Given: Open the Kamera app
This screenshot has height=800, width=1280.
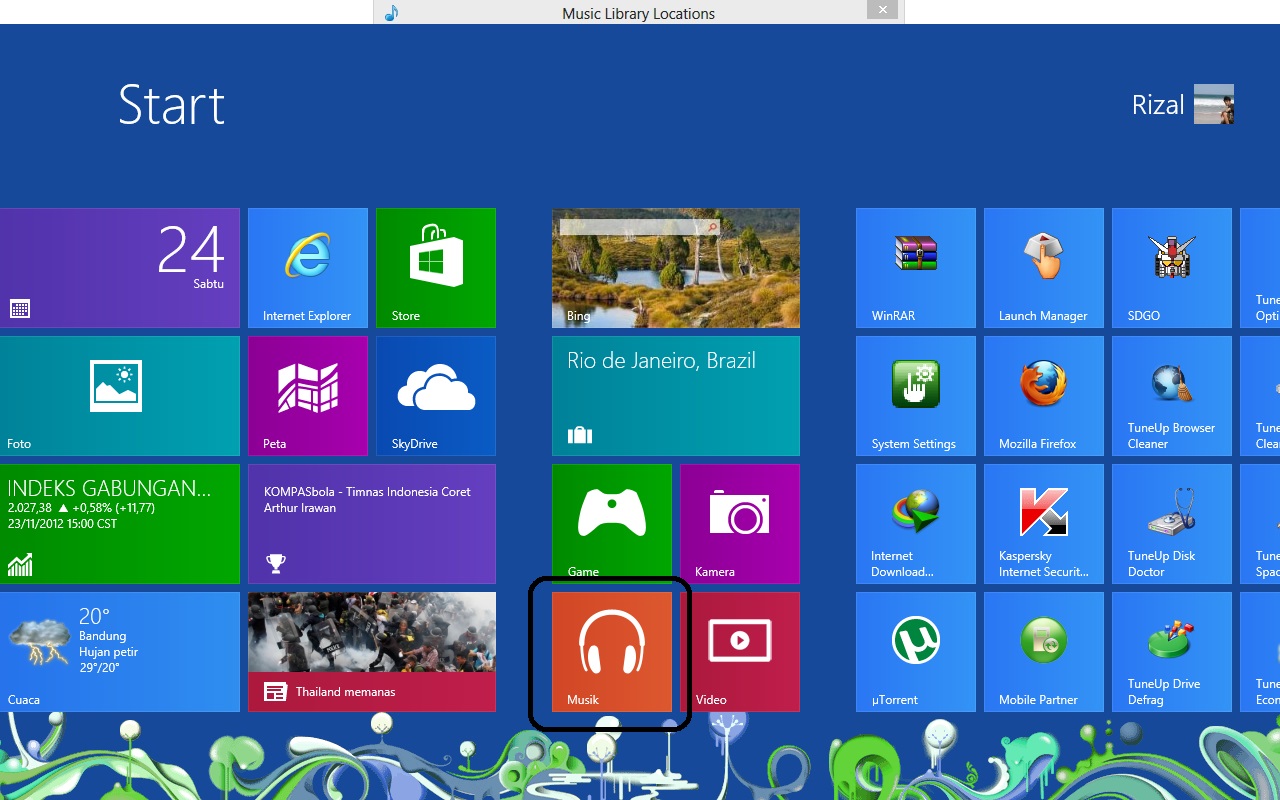Looking at the screenshot, I should (x=740, y=523).
